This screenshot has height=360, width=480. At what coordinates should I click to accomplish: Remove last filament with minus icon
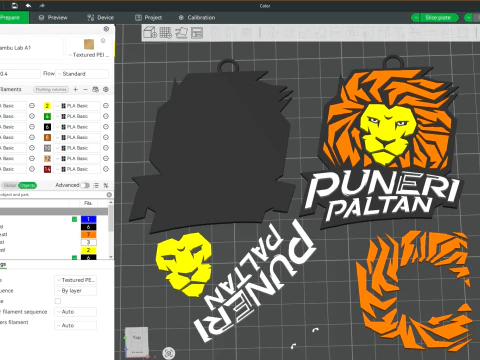pos(85,89)
